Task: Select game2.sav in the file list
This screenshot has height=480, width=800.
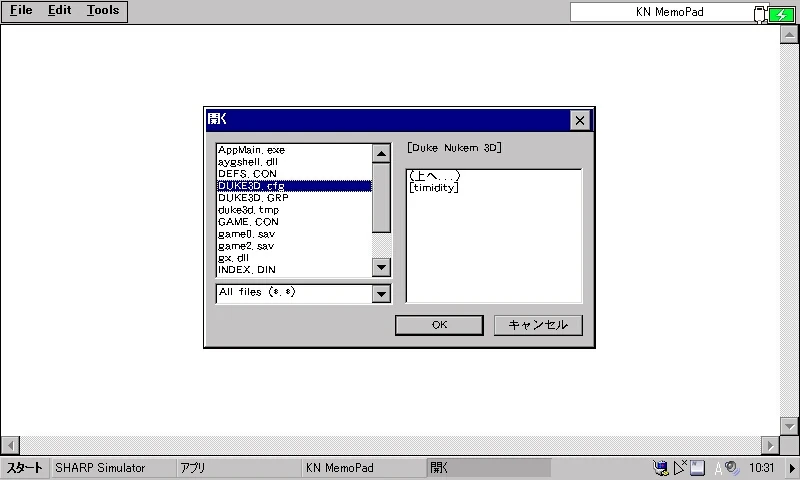Action: click(294, 246)
